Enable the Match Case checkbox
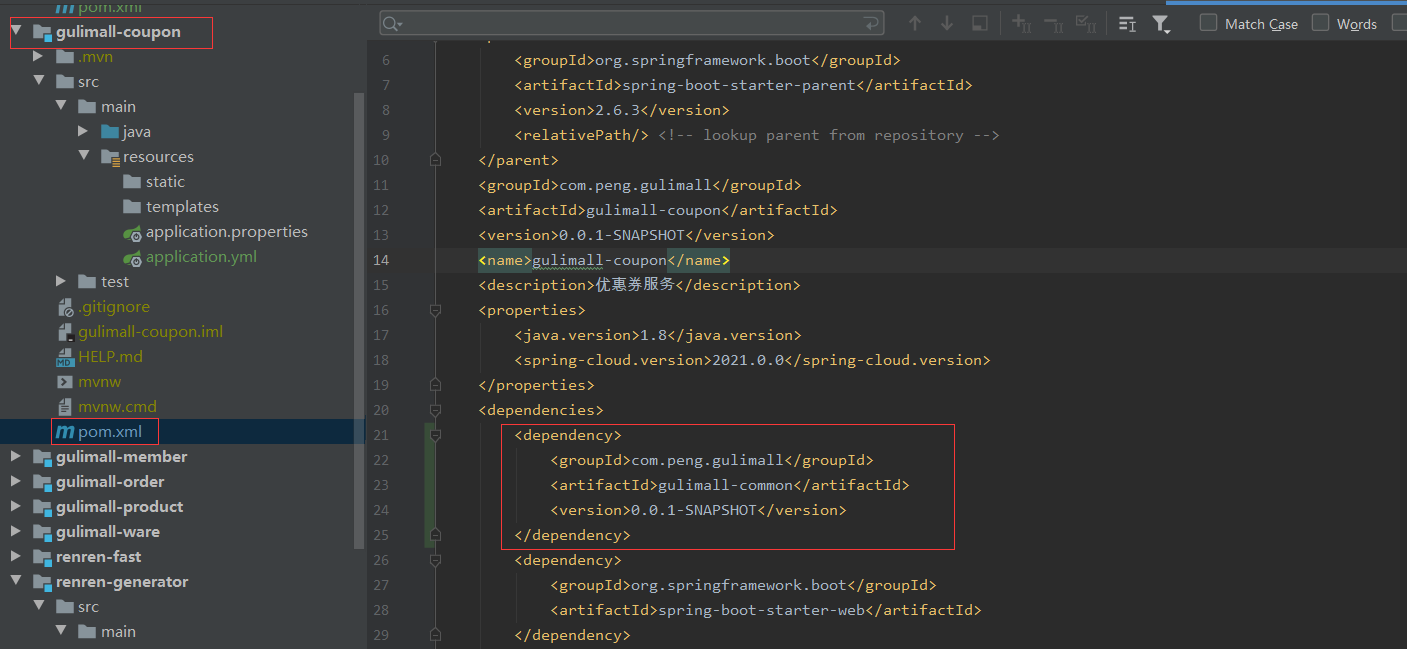The image size is (1407, 649). (1209, 23)
